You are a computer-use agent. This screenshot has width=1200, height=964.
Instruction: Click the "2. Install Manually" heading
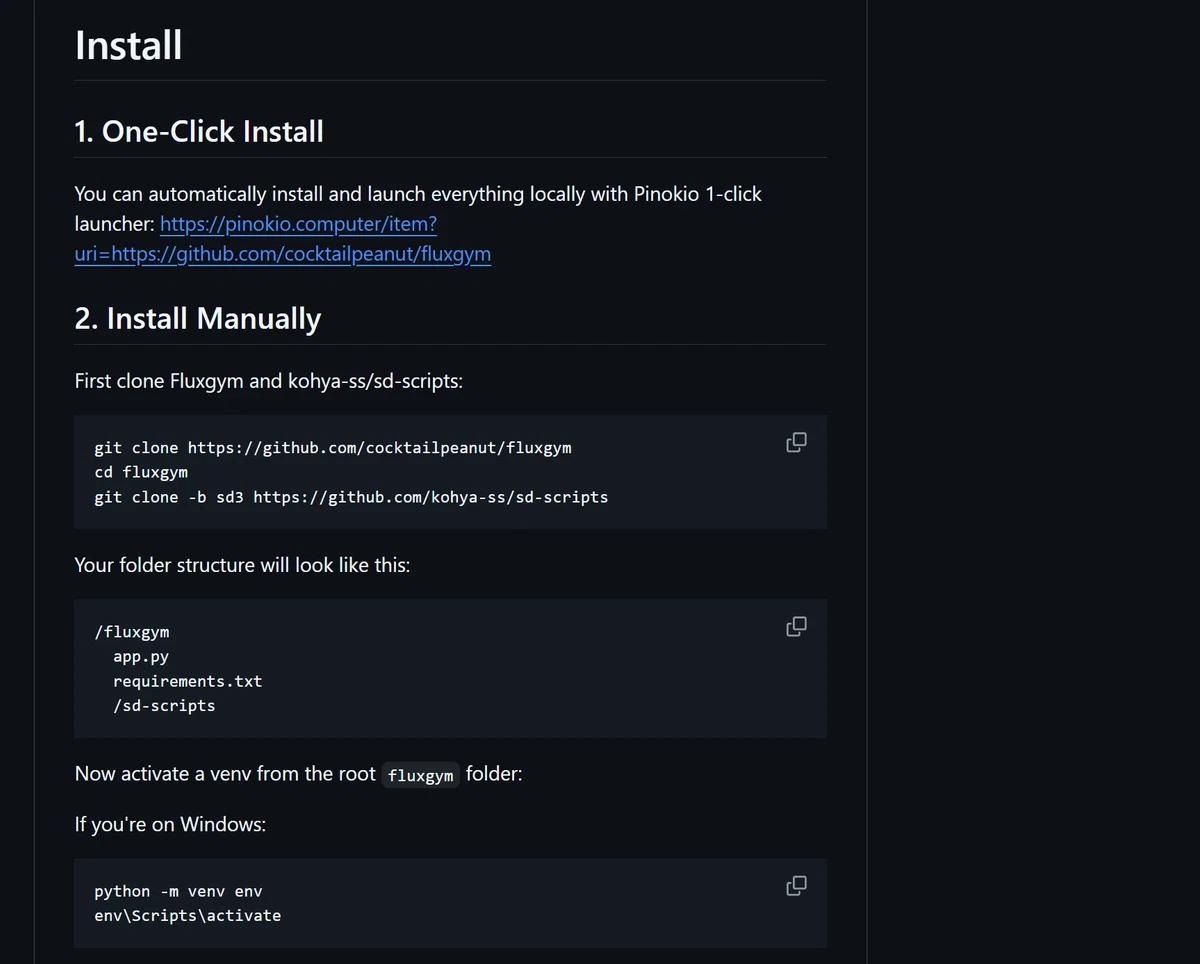click(198, 319)
